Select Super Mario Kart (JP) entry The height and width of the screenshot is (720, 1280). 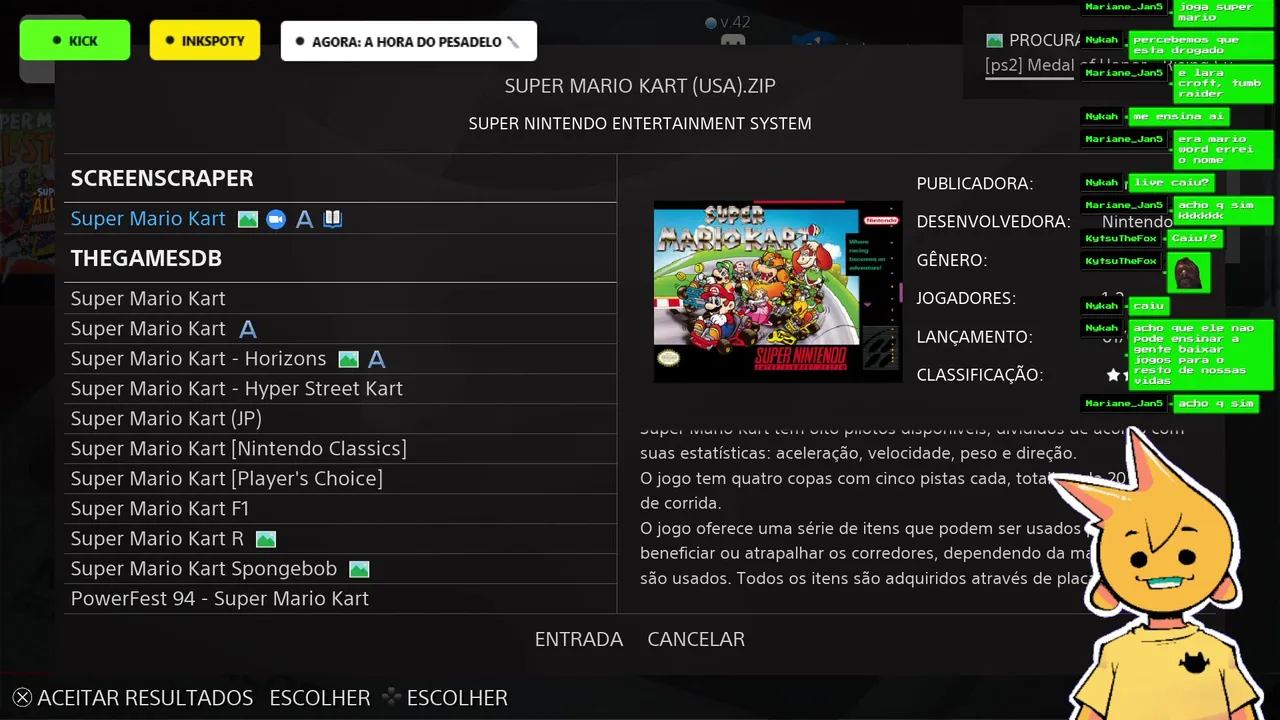point(340,419)
